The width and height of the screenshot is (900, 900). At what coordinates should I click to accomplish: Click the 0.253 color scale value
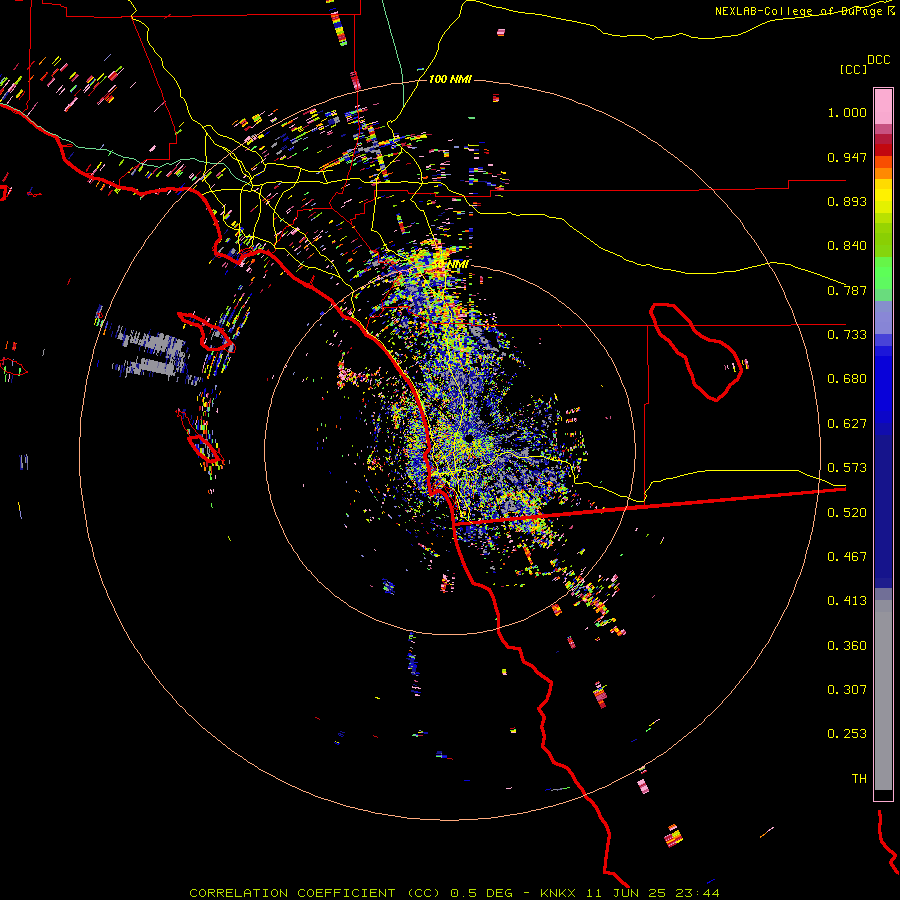pyautogui.click(x=847, y=734)
